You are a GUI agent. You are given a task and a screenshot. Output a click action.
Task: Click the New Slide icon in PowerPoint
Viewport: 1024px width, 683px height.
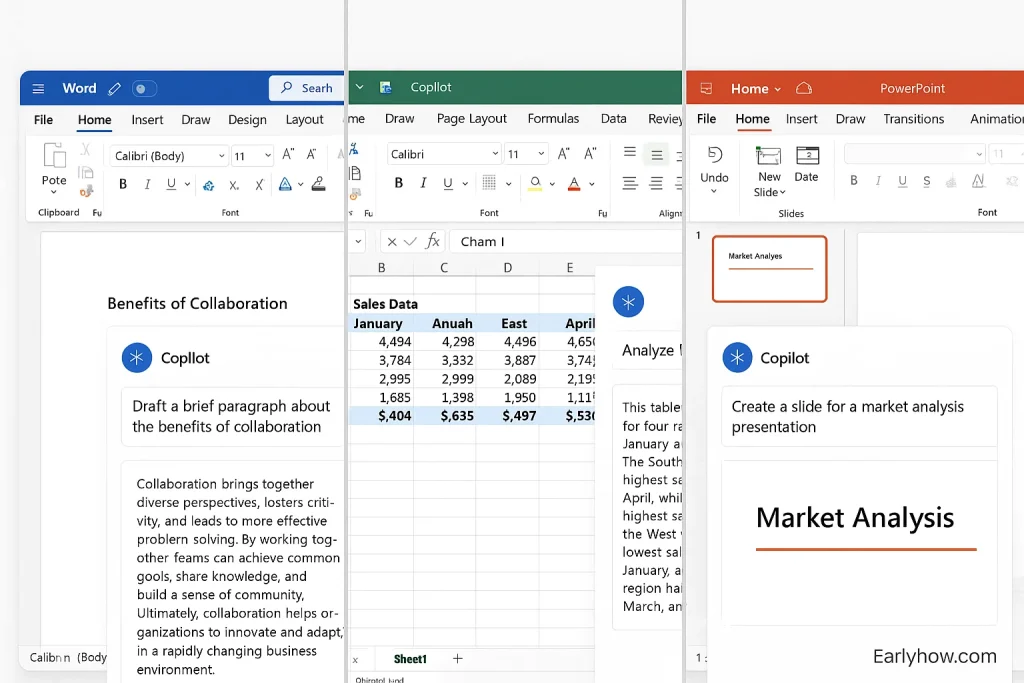[x=769, y=156]
